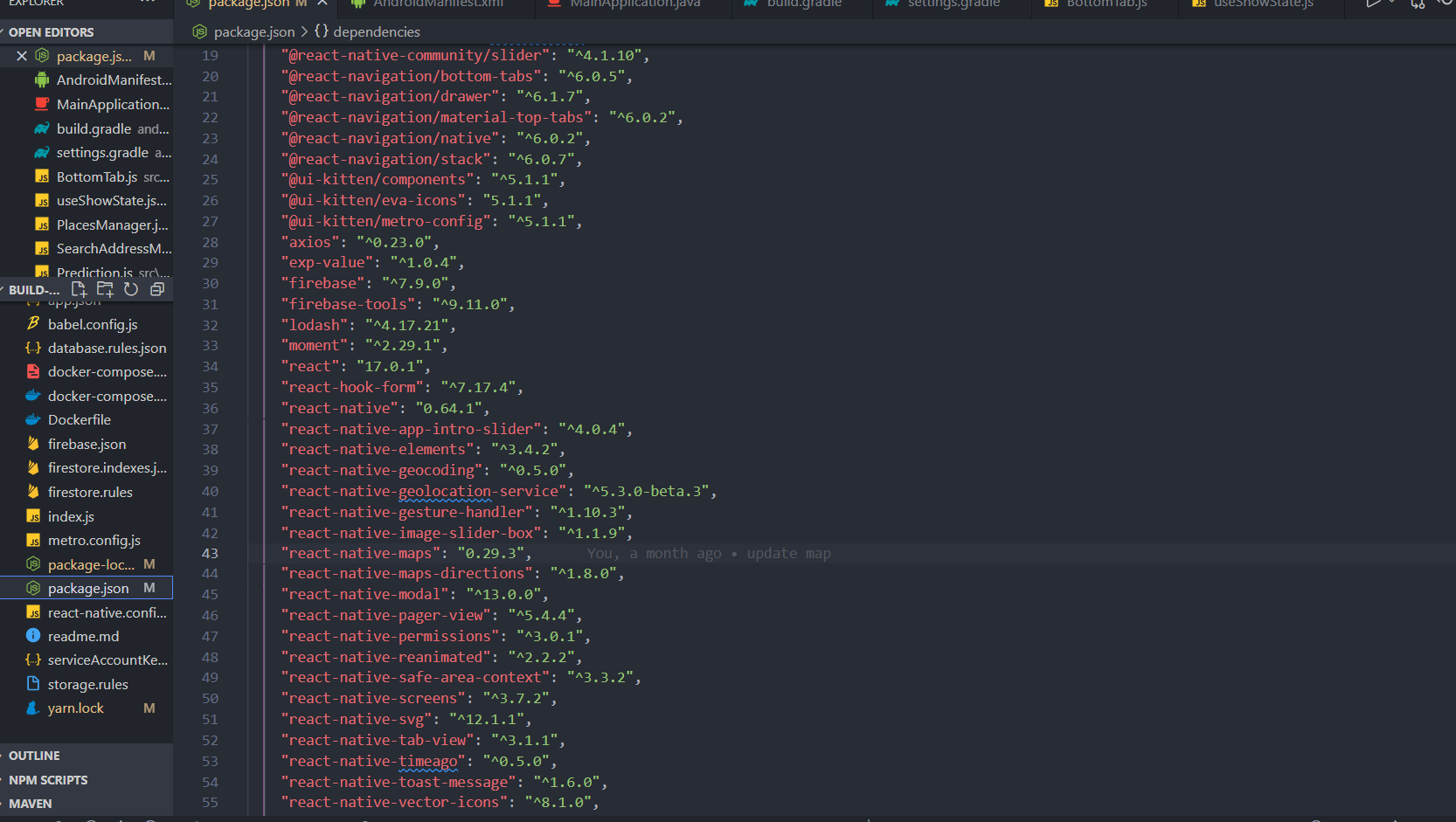Create a new file using the New File icon
The width and height of the screenshot is (1456, 822).
point(79,289)
